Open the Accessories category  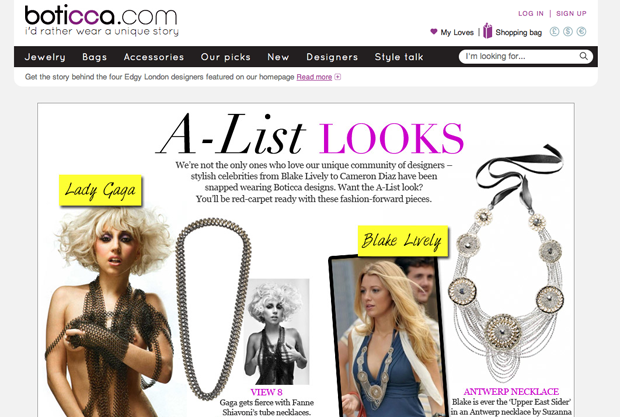click(x=154, y=57)
